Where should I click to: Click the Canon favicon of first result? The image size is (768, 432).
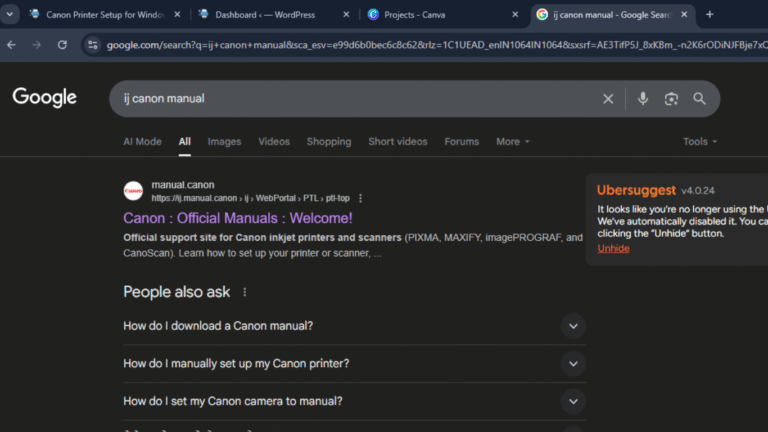click(x=133, y=191)
